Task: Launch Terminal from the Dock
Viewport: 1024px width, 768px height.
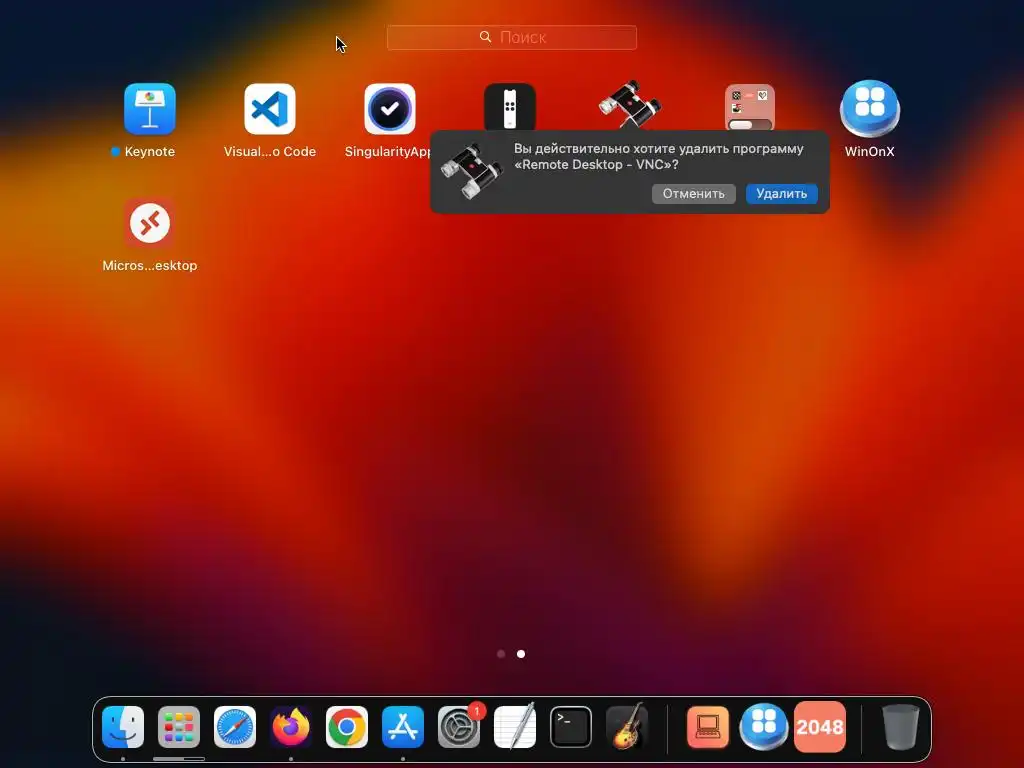Action: 571,727
